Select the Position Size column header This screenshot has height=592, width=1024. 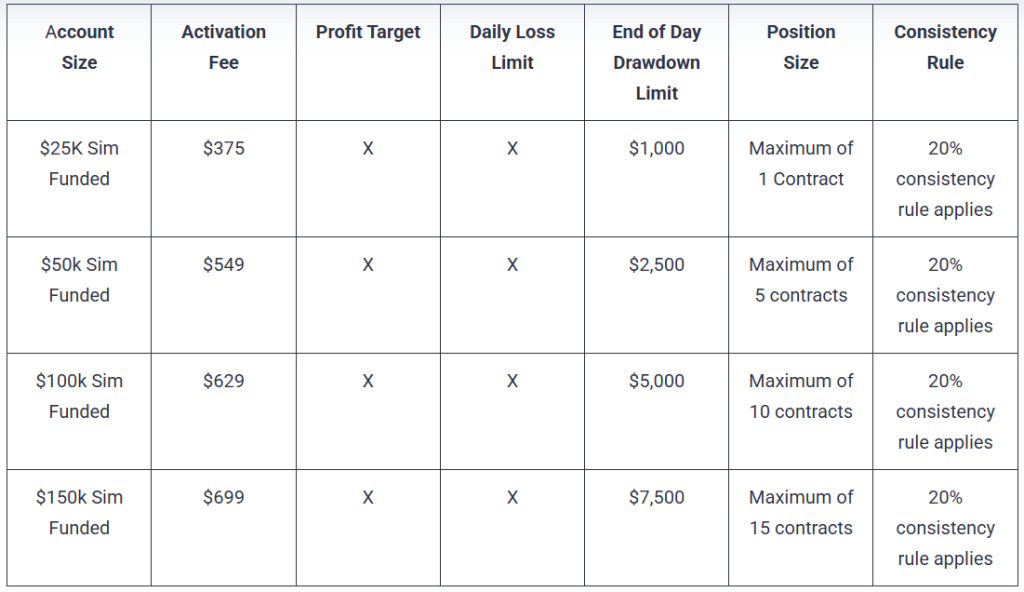pyautogui.click(x=801, y=47)
